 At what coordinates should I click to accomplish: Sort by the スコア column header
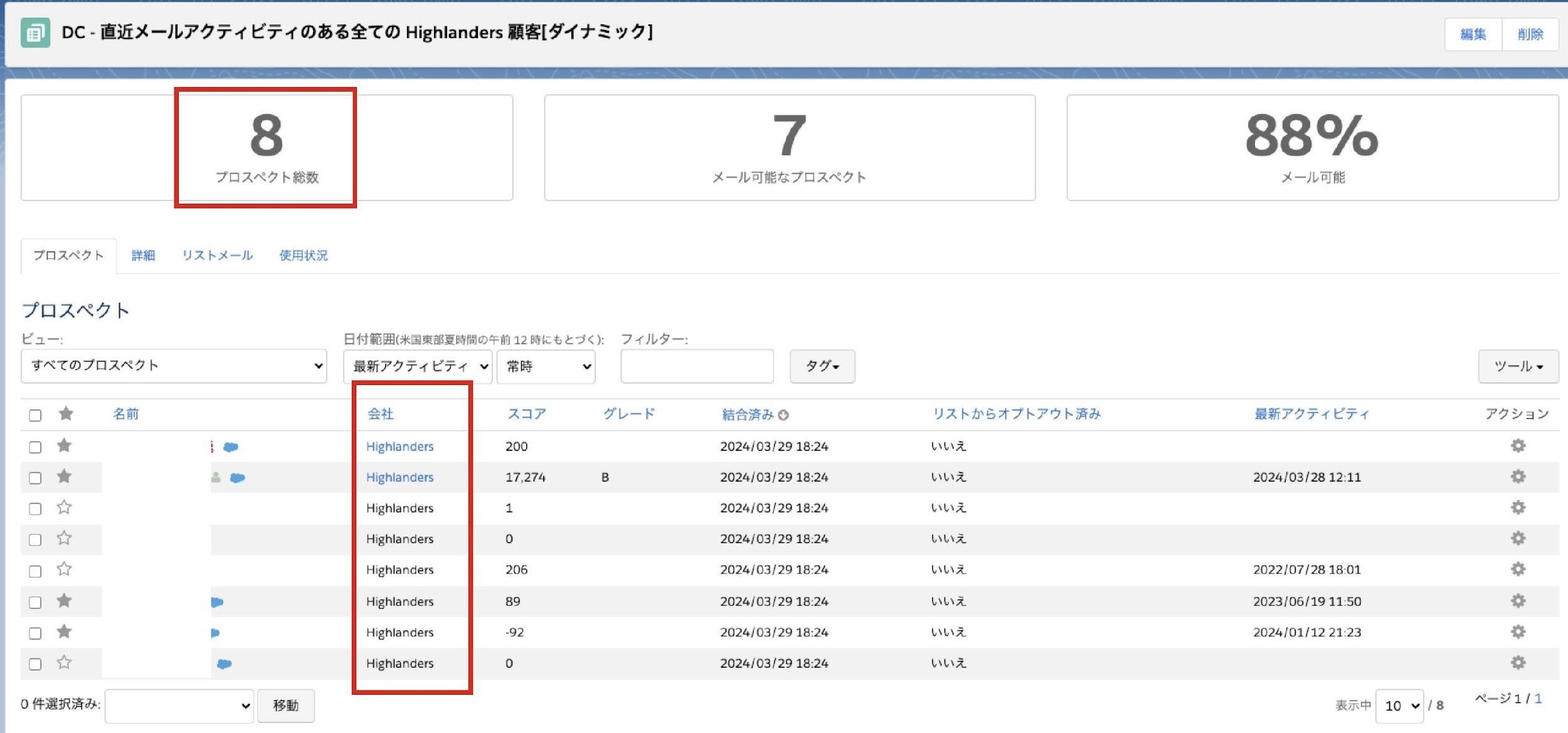[526, 414]
